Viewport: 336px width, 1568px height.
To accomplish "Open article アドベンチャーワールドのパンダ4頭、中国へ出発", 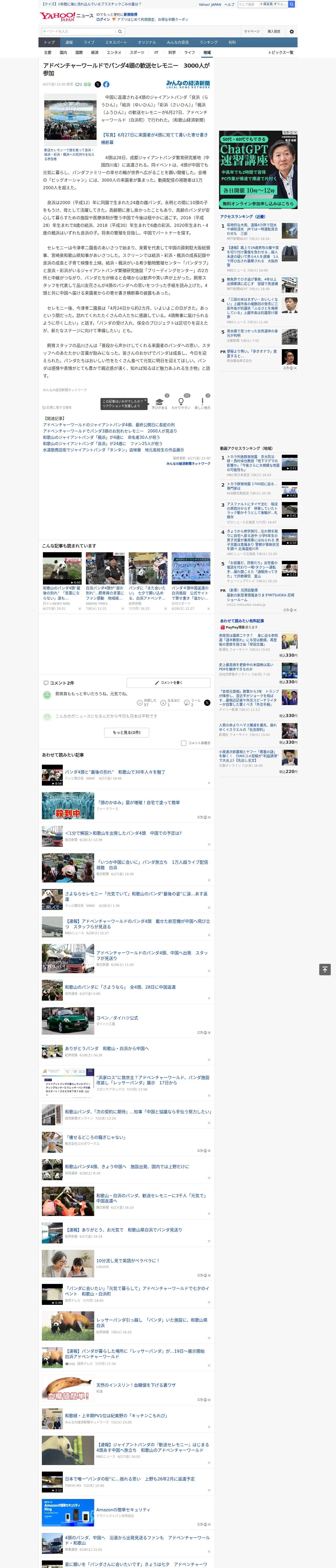I will [152, 956].
